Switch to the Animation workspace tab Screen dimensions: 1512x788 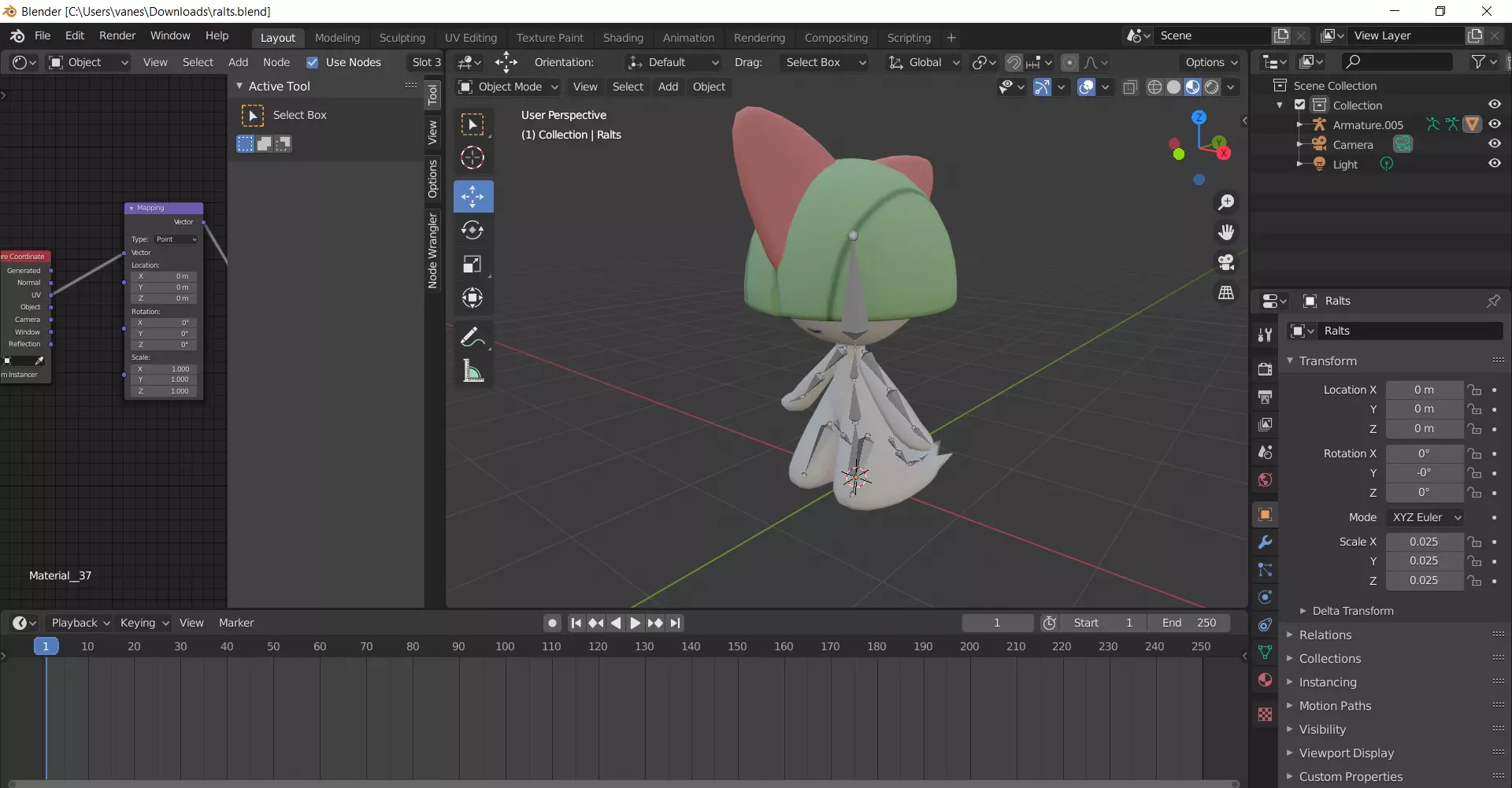coord(688,38)
